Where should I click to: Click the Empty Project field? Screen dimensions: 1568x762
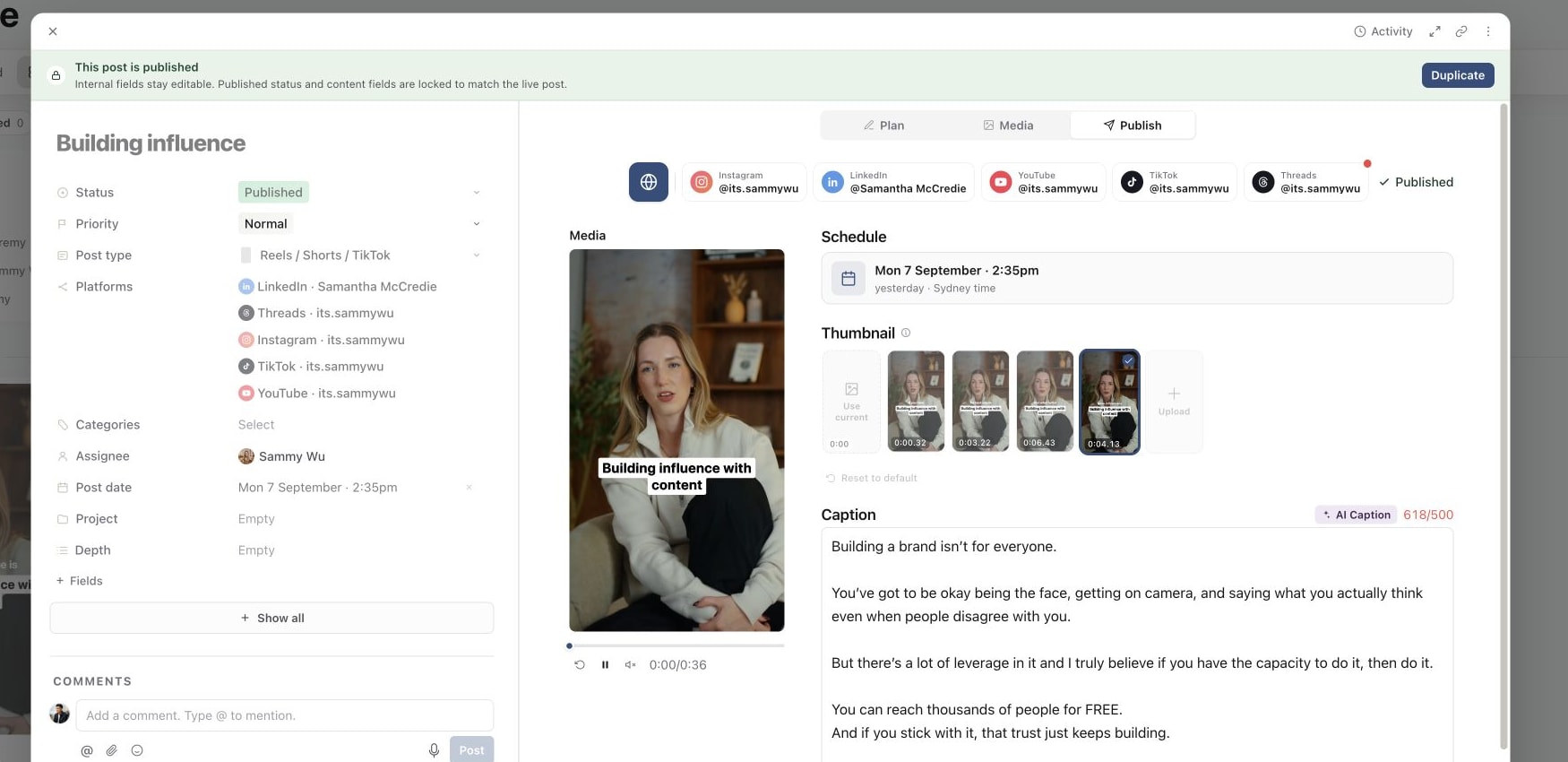click(256, 519)
